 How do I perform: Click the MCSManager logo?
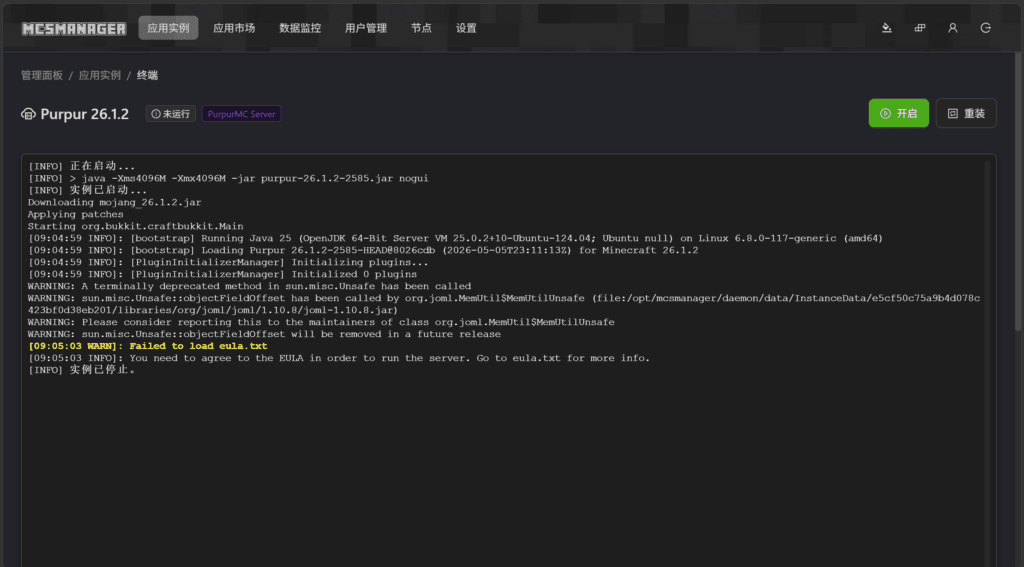click(x=74, y=28)
